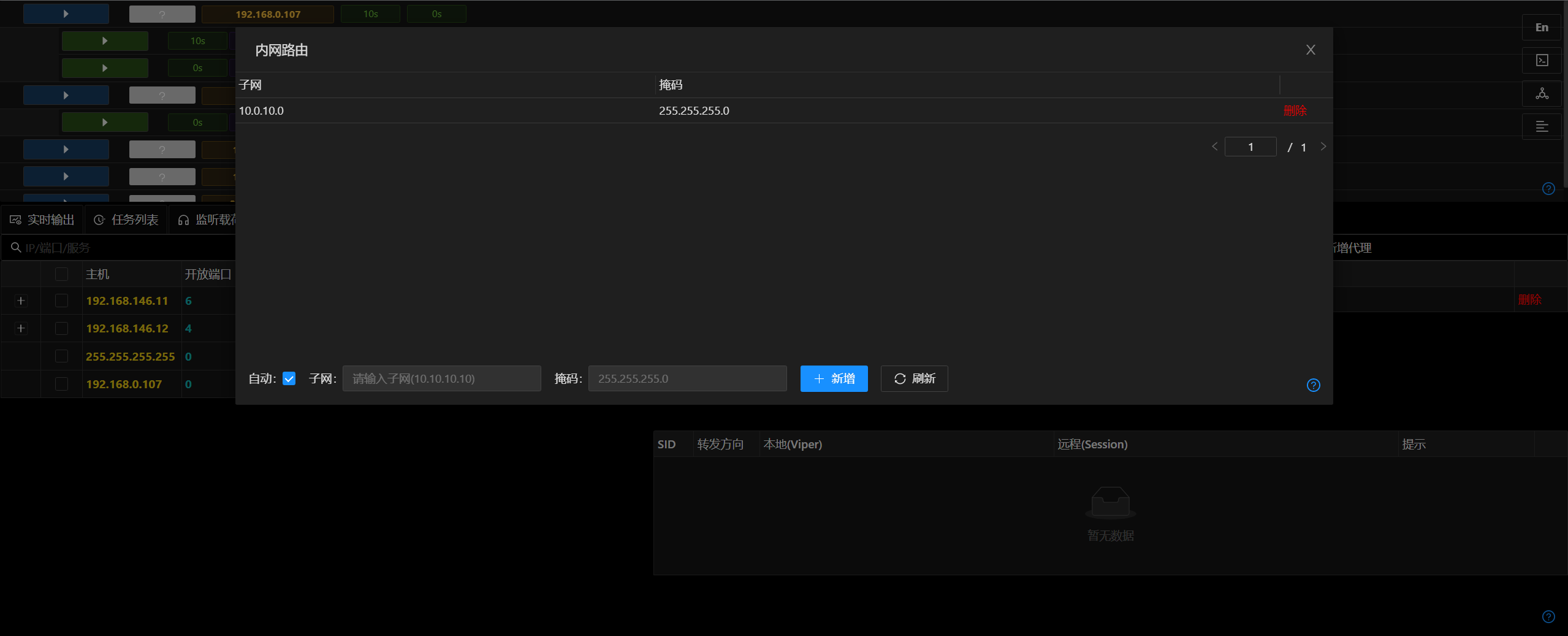Click open port count 6
The width and height of the screenshot is (1568, 636).
tap(188, 301)
